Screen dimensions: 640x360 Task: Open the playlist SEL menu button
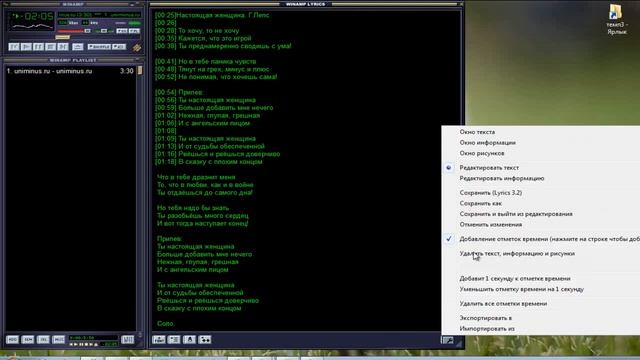(x=43, y=340)
